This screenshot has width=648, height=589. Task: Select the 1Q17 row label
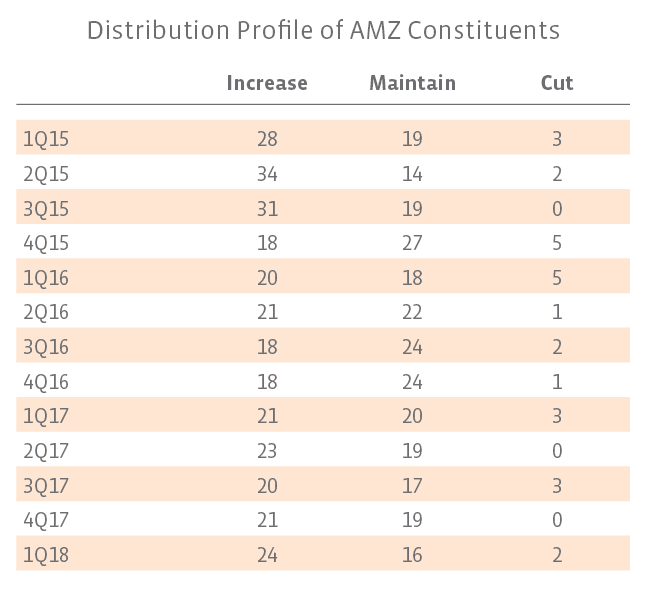coord(46,416)
